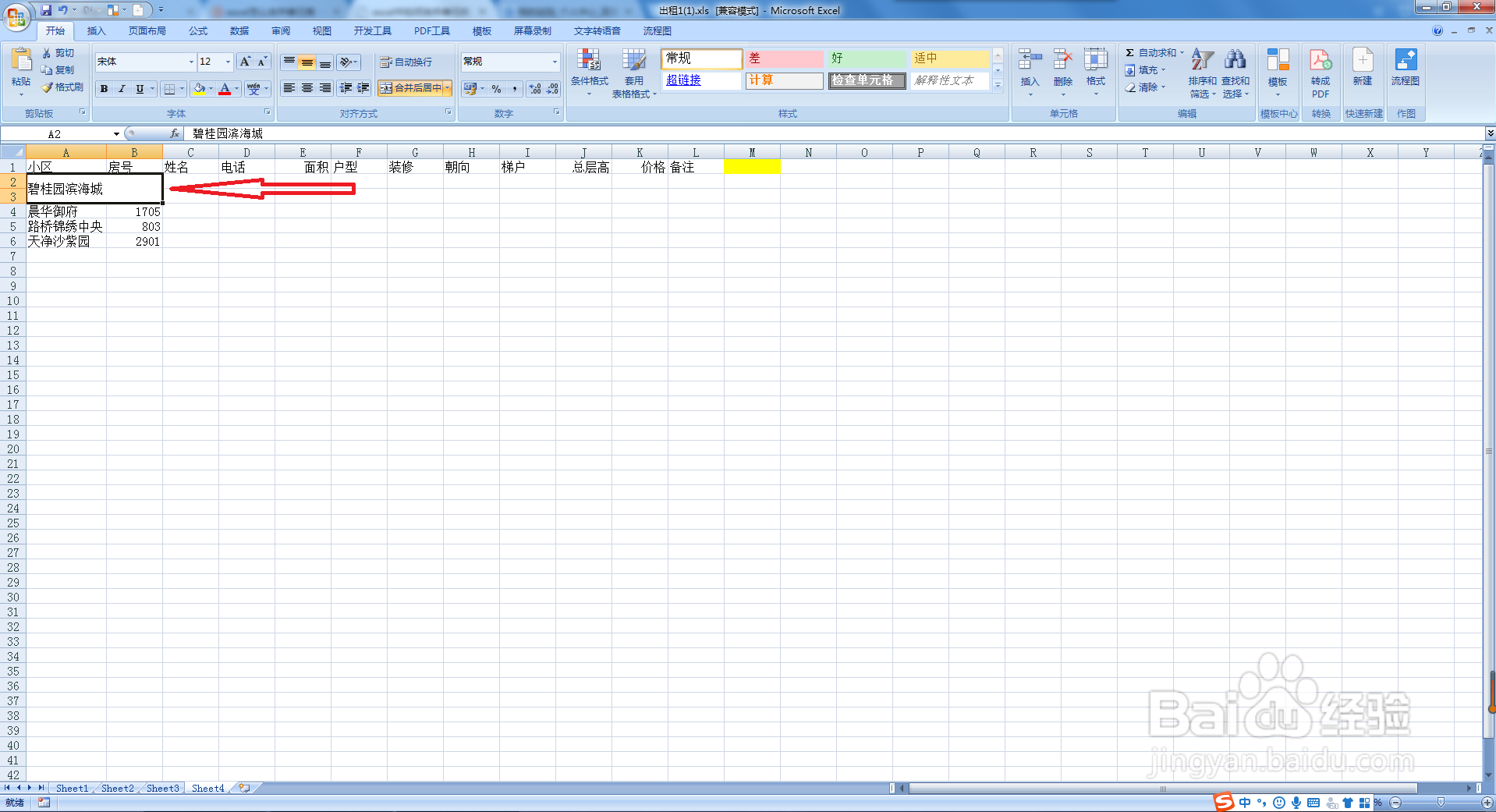Click the increase indent icon

tap(363, 88)
